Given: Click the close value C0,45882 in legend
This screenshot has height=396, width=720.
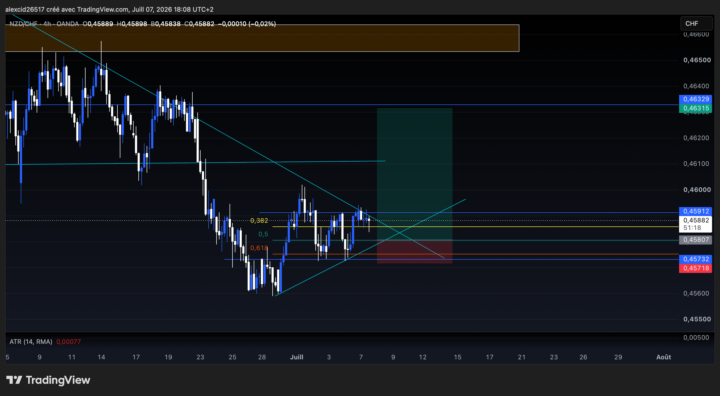Looking at the screenshot, I should point(200,24).
